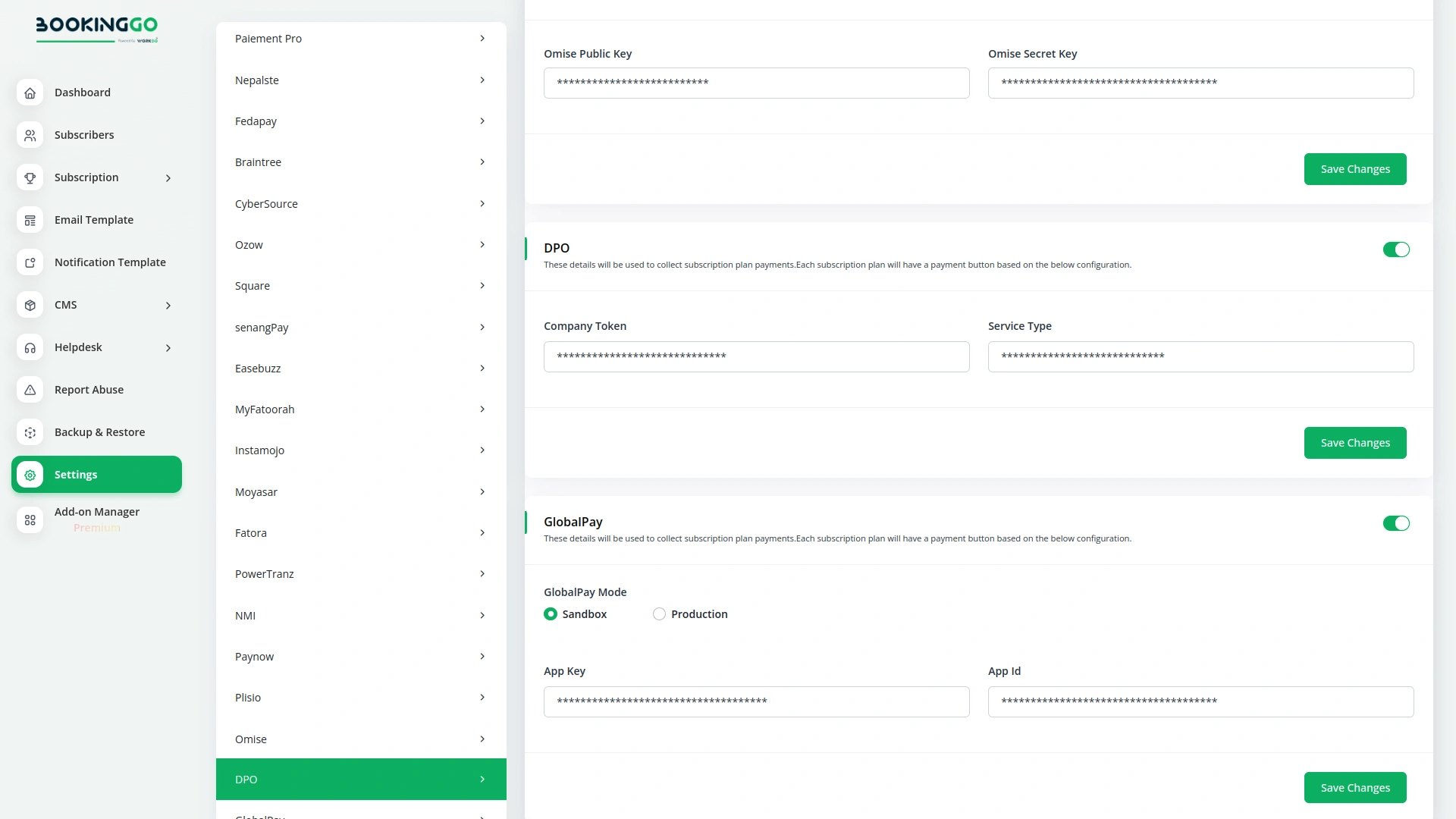Viewport: 1456px width, 819px height.
Task: Click Save Changes under DPO section
Action: (1355, 442)
